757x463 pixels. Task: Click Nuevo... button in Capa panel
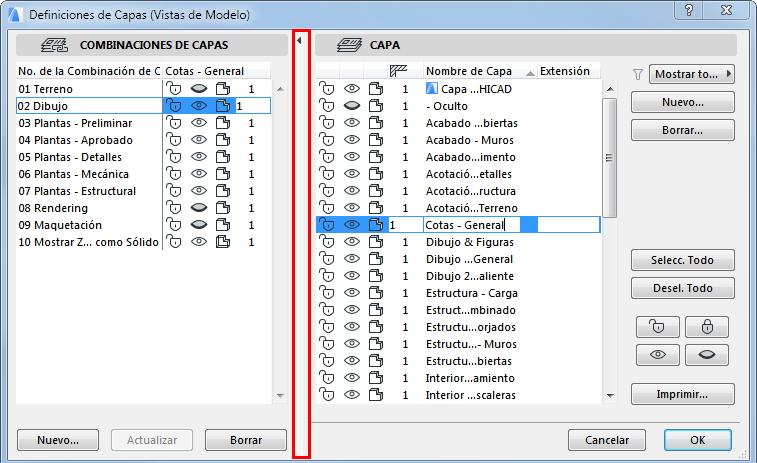pyautogui.click(x=683, y=102)
